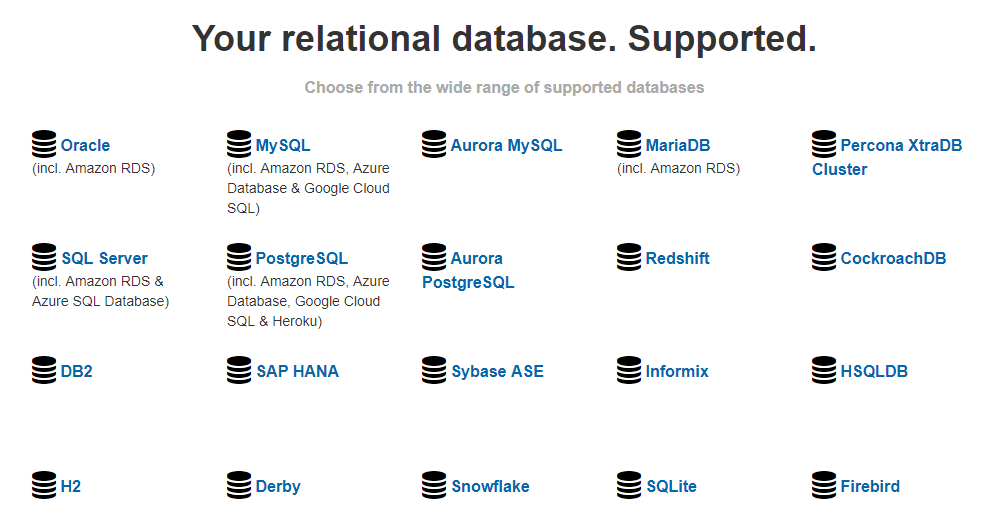
Task: Click the database icon next to MySQL
Action: [239, 145]
